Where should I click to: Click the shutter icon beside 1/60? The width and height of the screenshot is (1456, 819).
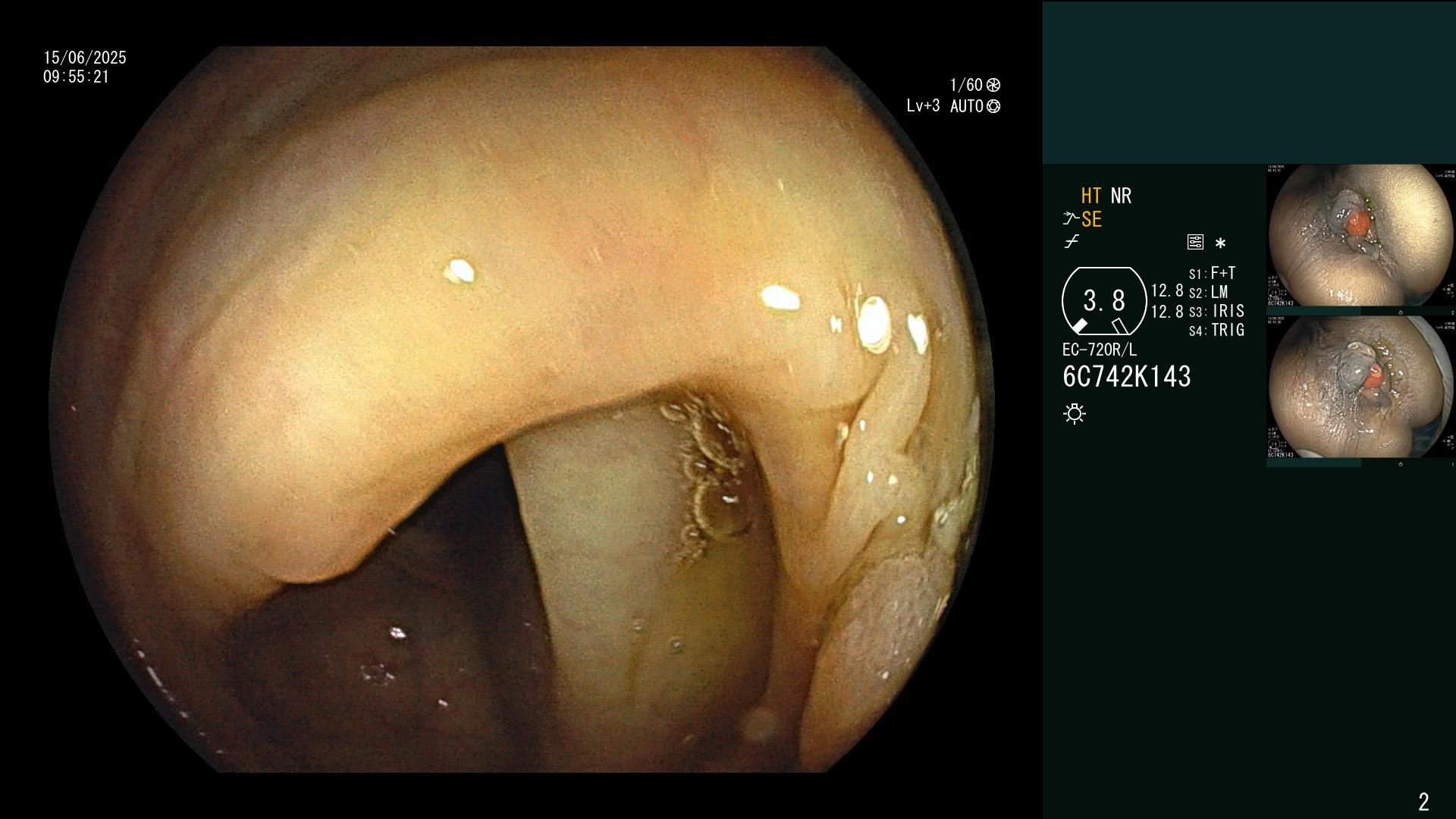pos(993,85)
